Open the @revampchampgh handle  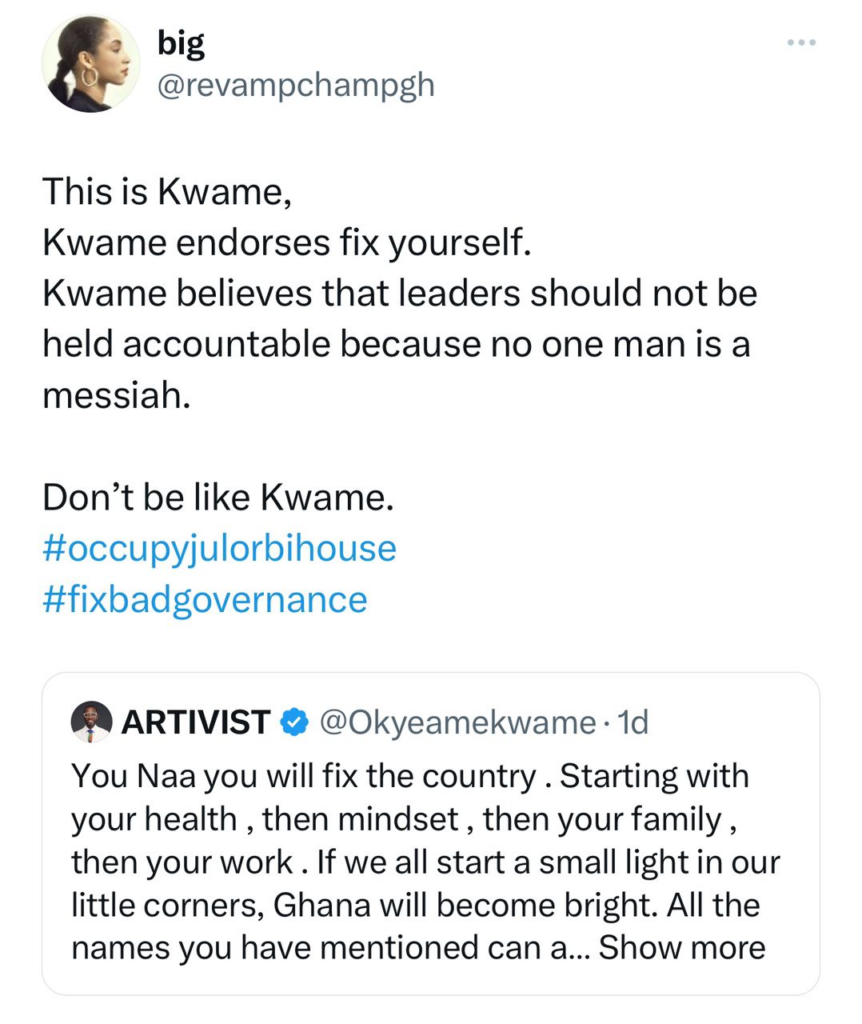coord(296,84)
